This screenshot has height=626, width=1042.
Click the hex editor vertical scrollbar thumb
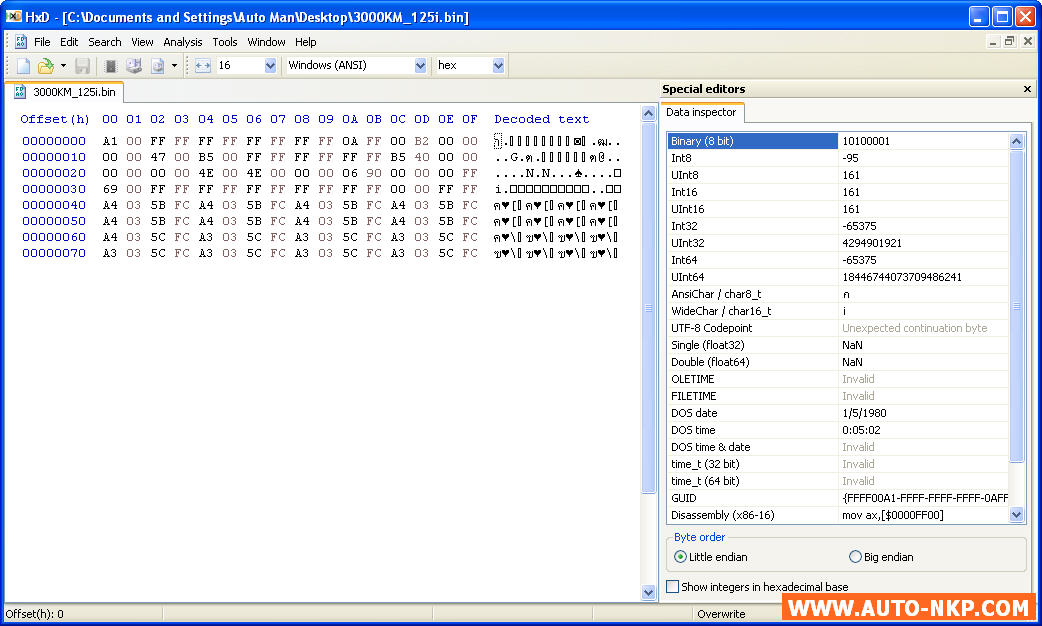[649, 308]
